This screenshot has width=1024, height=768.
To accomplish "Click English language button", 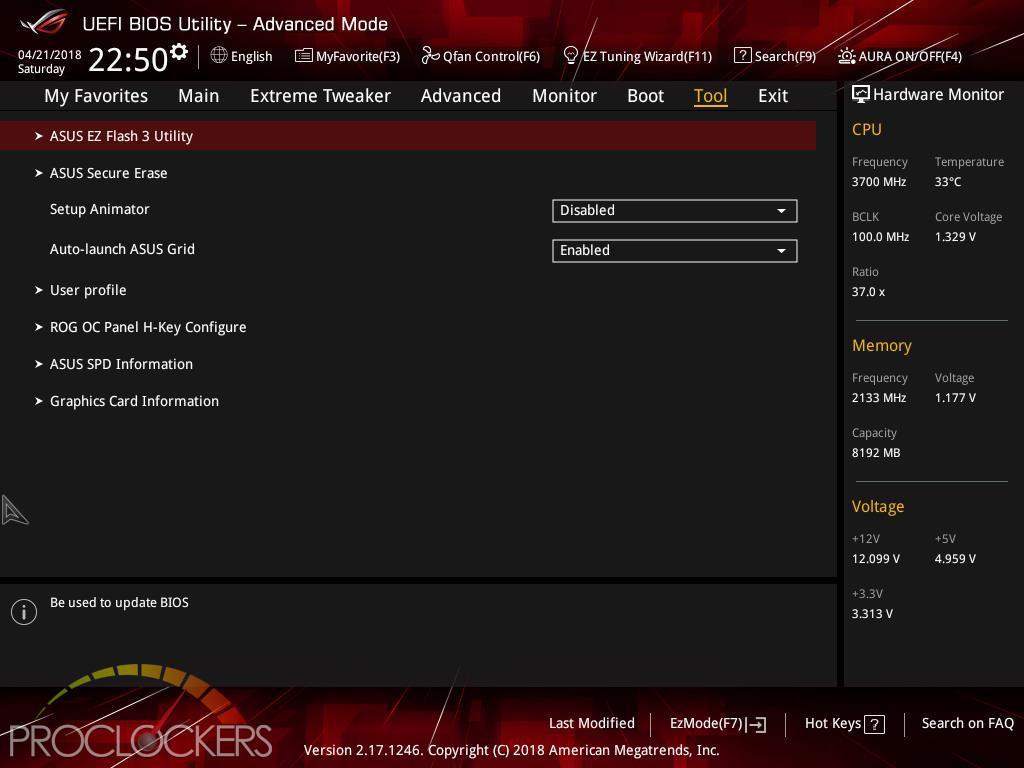I will [x=242, y=56].
